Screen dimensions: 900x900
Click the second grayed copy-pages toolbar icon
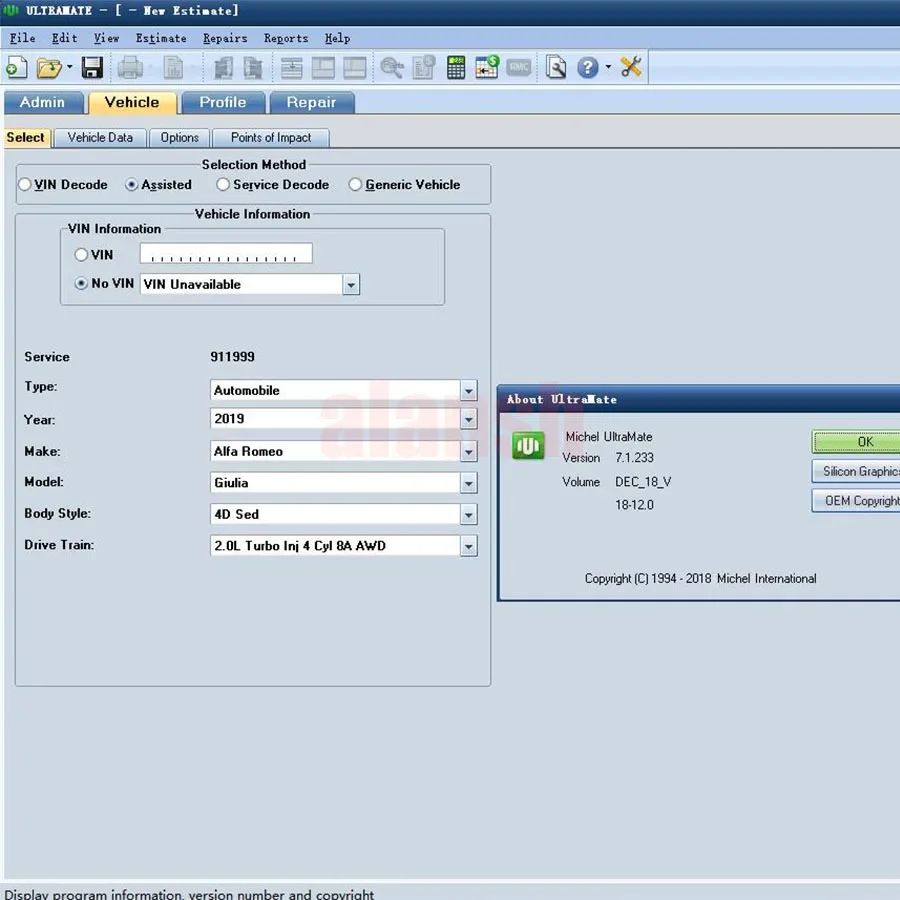pyautogui.click(x=253, y=67)
